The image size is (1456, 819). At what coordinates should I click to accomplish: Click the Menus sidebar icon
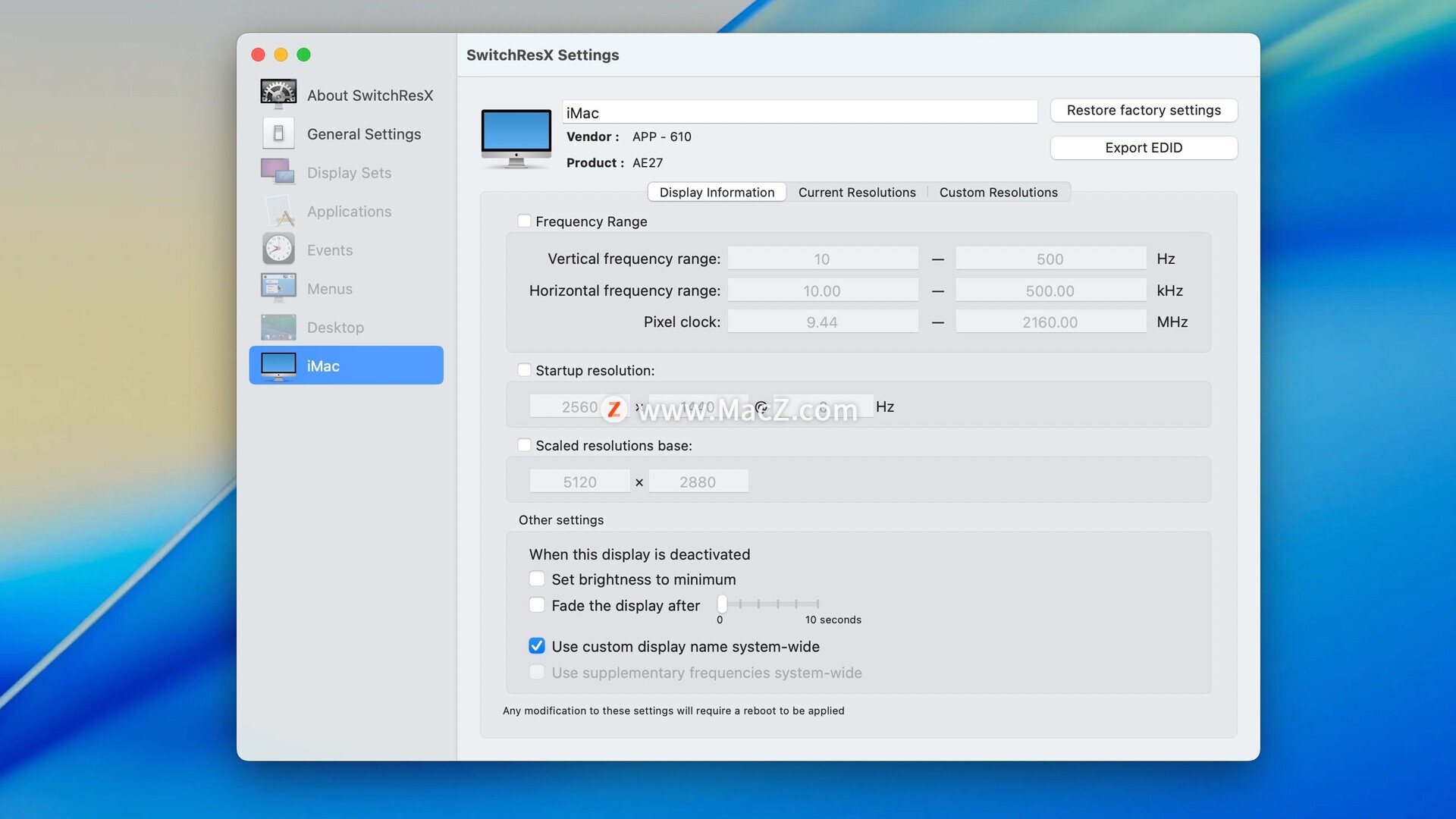click(x=278, y=288)
